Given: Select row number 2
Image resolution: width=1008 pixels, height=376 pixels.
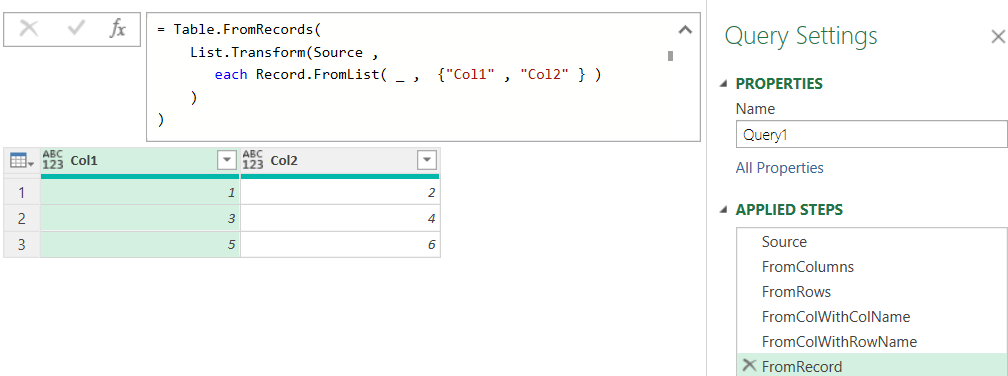Looking at the screenshot, I should click(22, 219).
